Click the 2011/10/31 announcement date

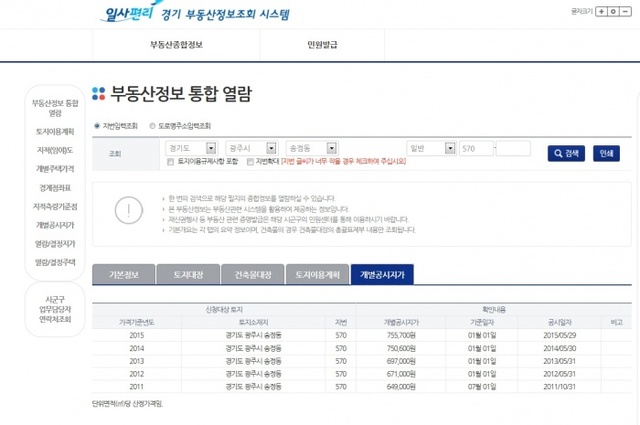click(x=559, y=387)
